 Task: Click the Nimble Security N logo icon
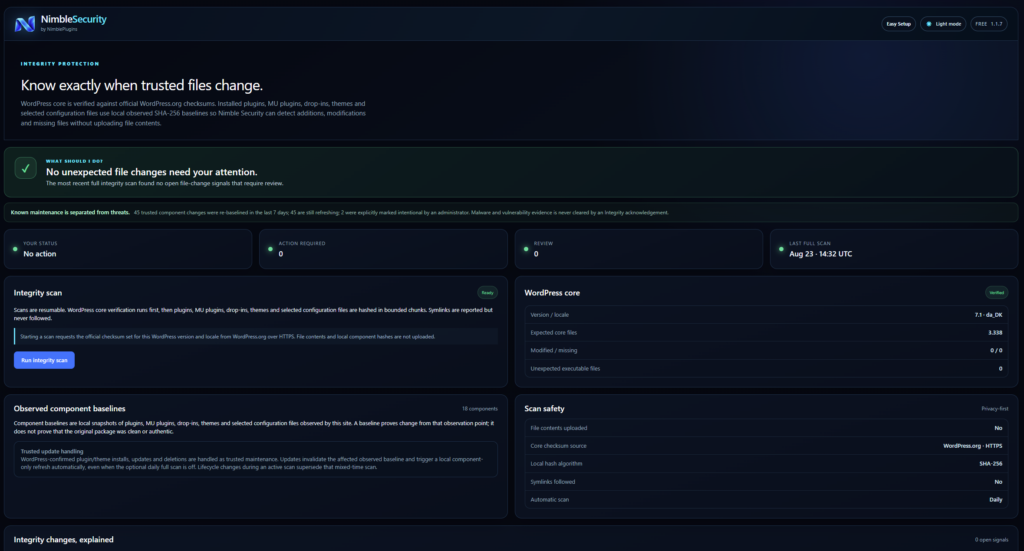pos(25,24)
